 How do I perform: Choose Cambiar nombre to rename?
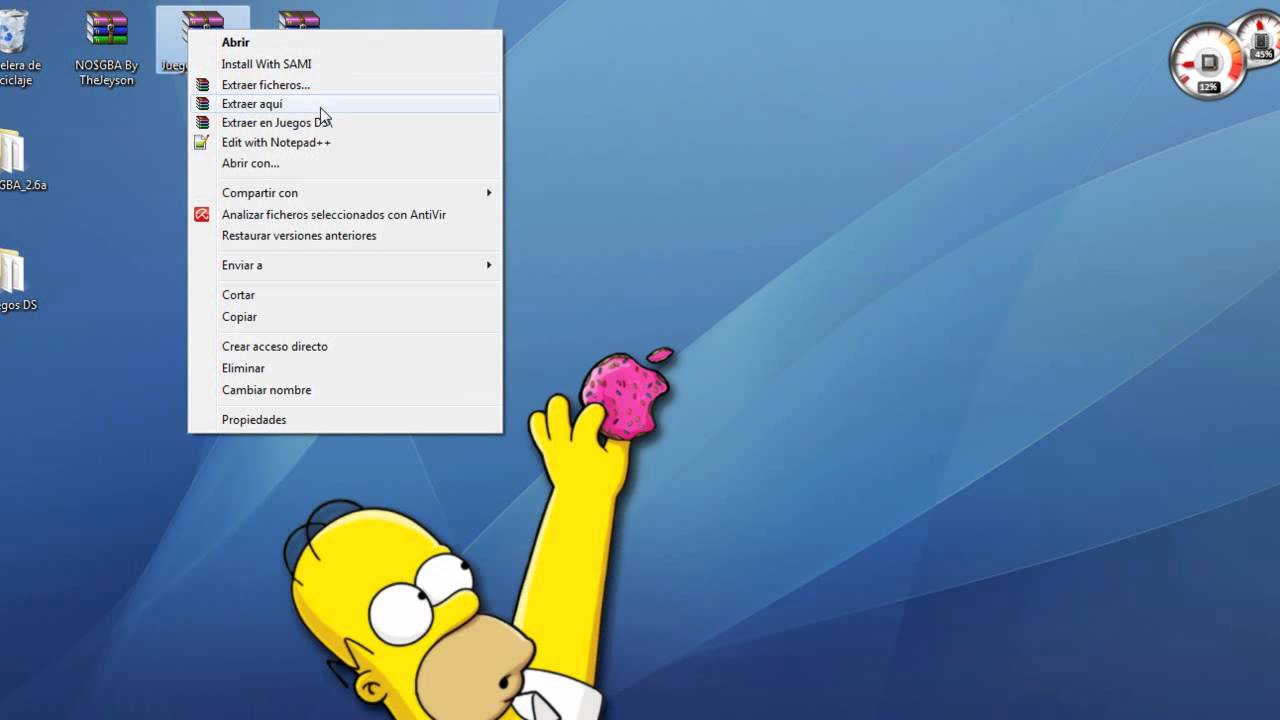[345, 390]
